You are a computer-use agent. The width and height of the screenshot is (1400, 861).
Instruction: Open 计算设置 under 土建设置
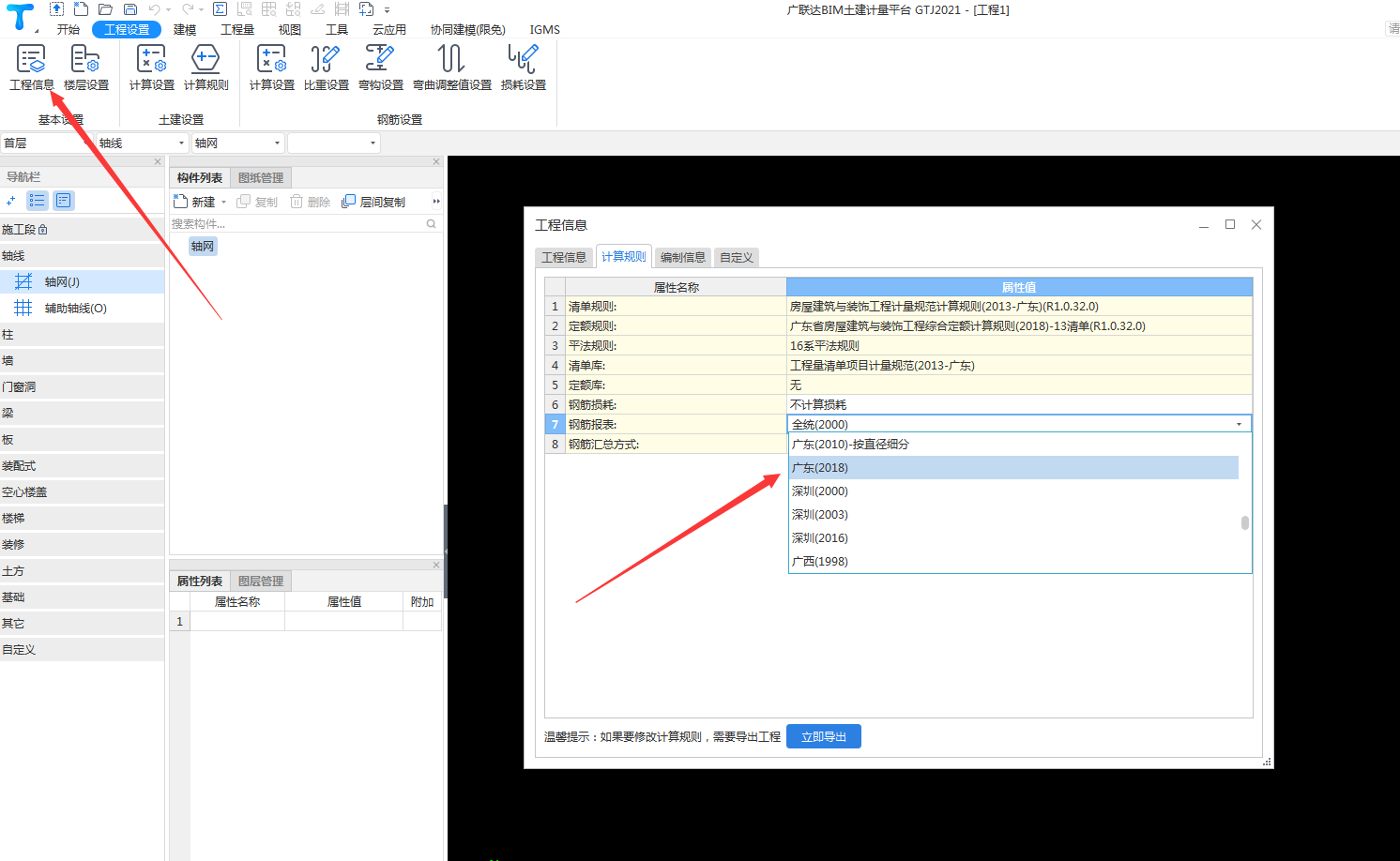[152, 68]
